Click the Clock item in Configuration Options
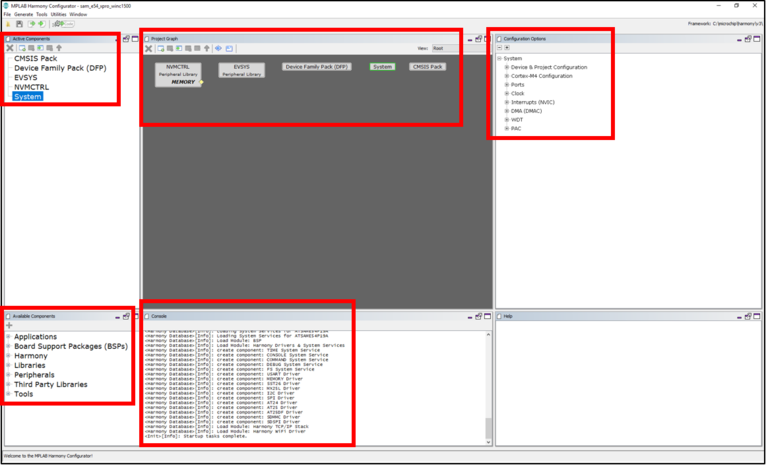The width and height of the screenshot is (766, 465). (517, 93)
